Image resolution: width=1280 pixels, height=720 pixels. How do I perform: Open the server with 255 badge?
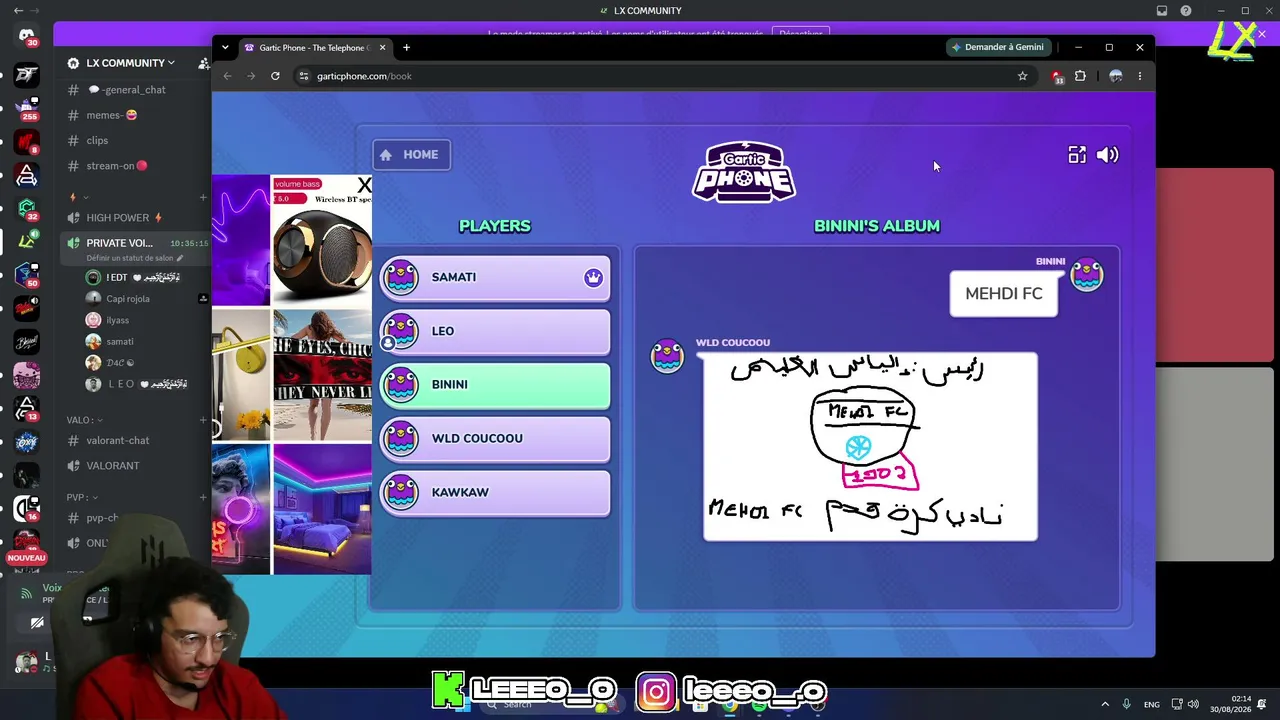(27, 107)
